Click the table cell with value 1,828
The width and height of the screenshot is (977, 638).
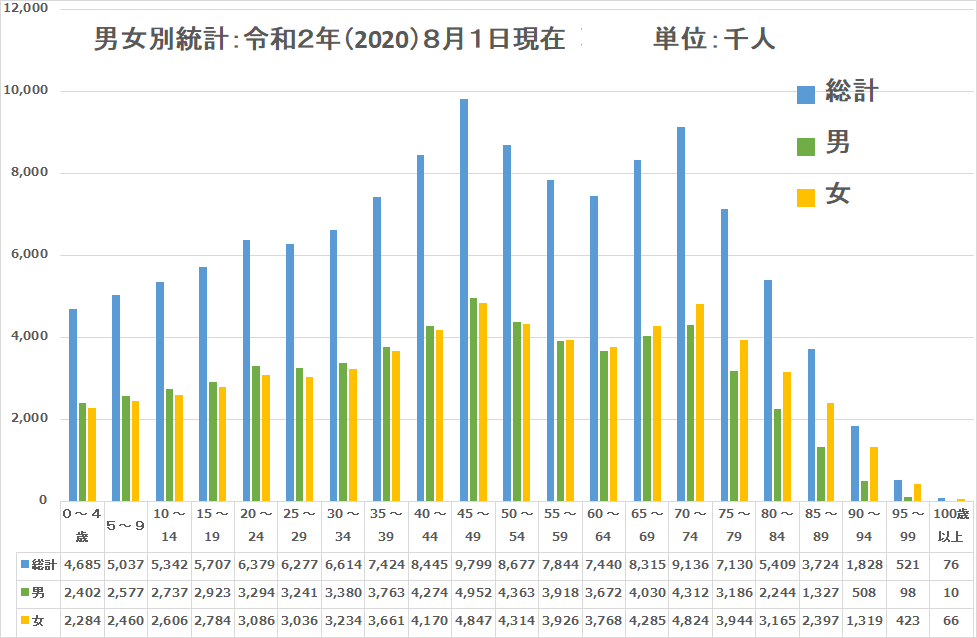click(x=864, y=564)
